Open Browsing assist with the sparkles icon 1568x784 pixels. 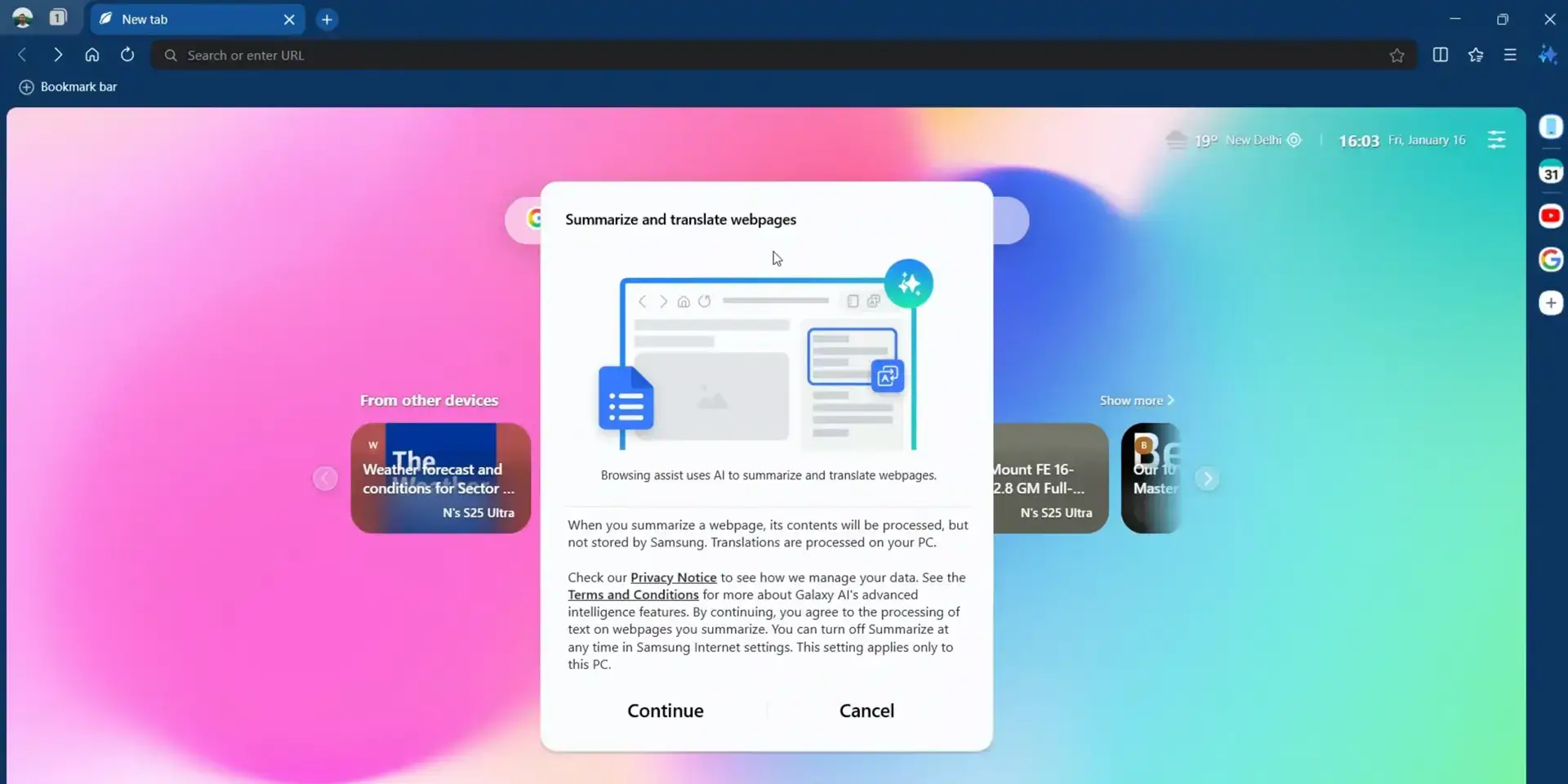point(1549,55)
